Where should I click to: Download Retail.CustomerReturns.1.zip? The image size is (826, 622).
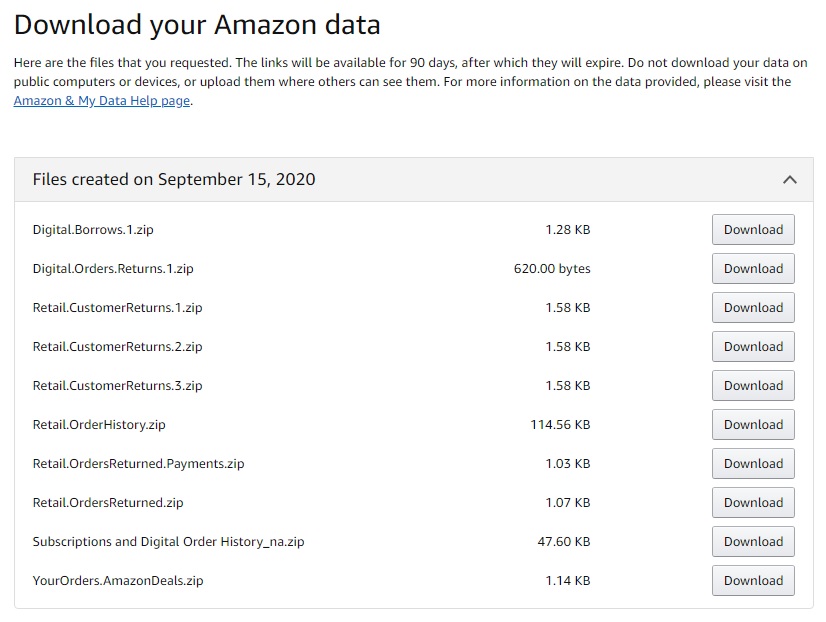[x=752, y=307]
